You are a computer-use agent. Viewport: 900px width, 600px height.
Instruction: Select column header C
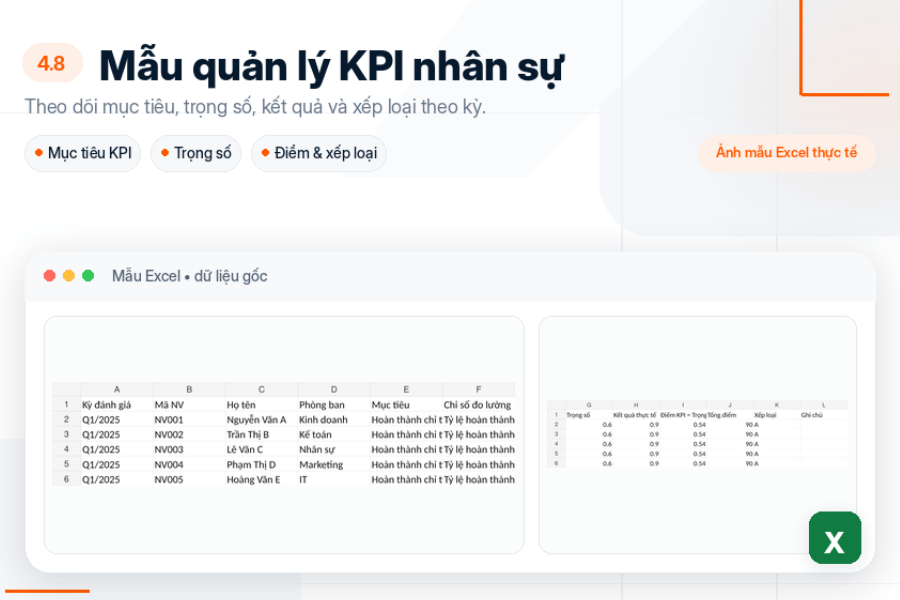pyautogui.click(x=261, y=389)
